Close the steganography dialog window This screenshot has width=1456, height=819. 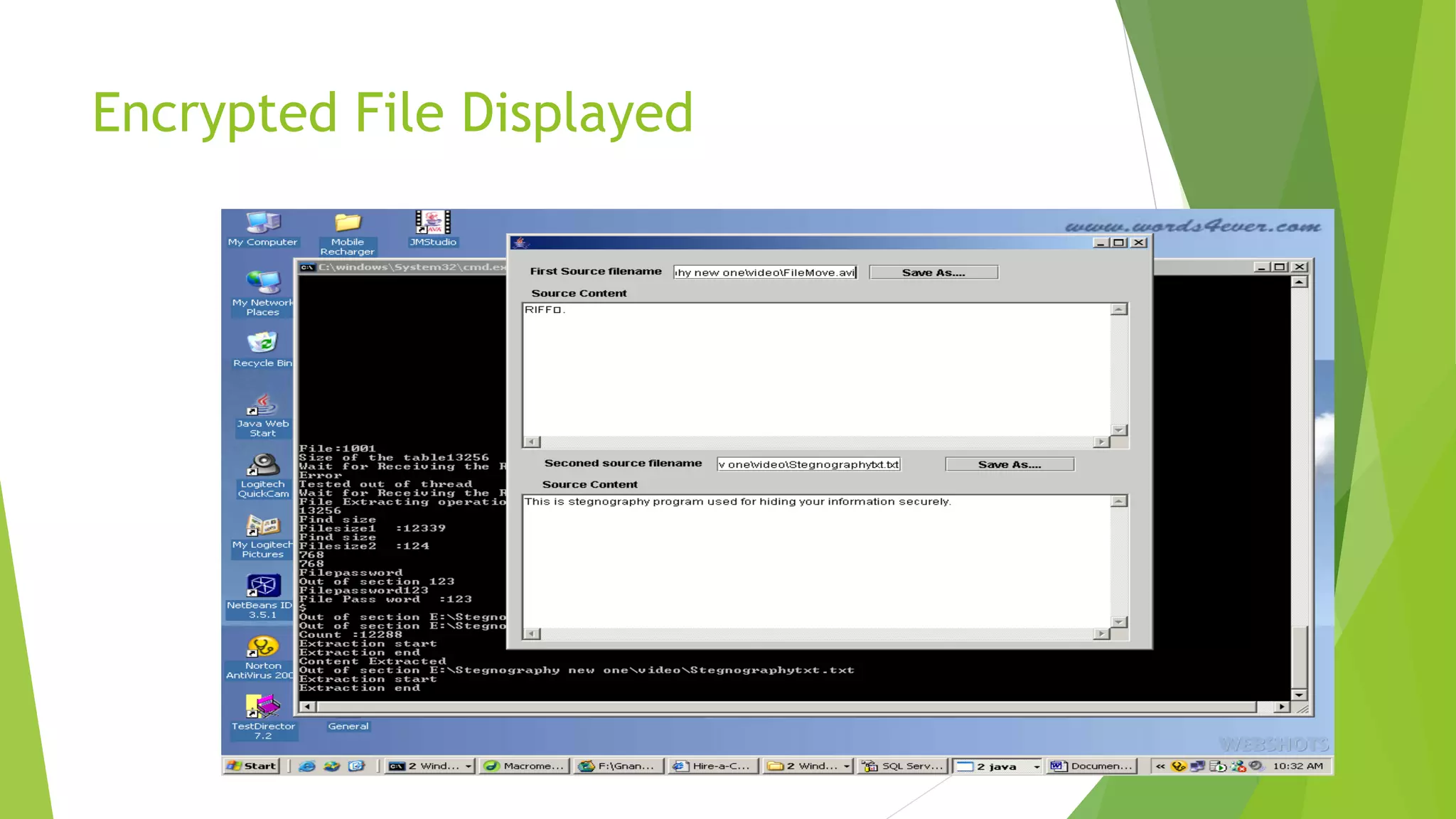pos(1138,242)
